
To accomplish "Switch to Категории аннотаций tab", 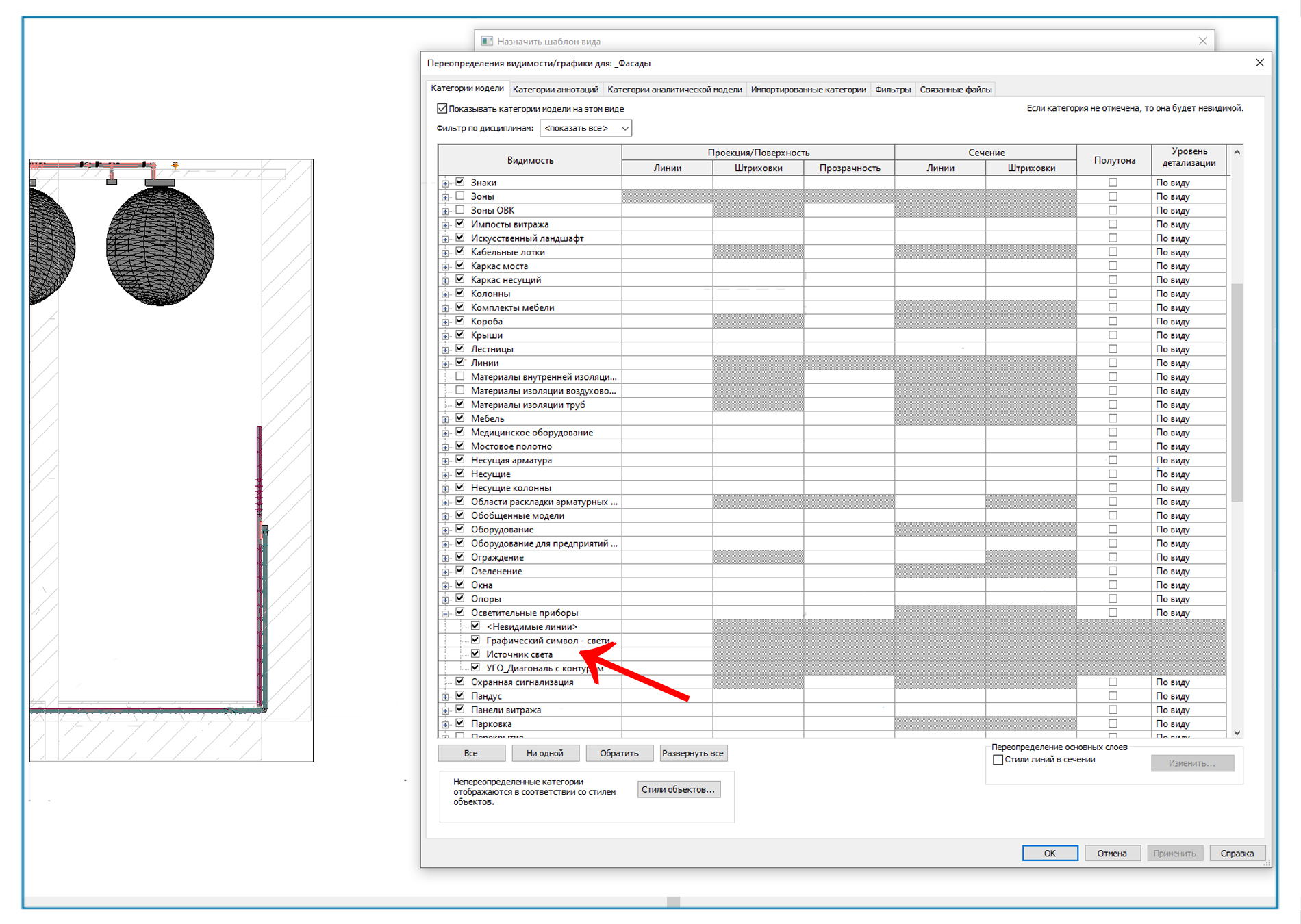I will pyautogui.click(x=555, y=89).
